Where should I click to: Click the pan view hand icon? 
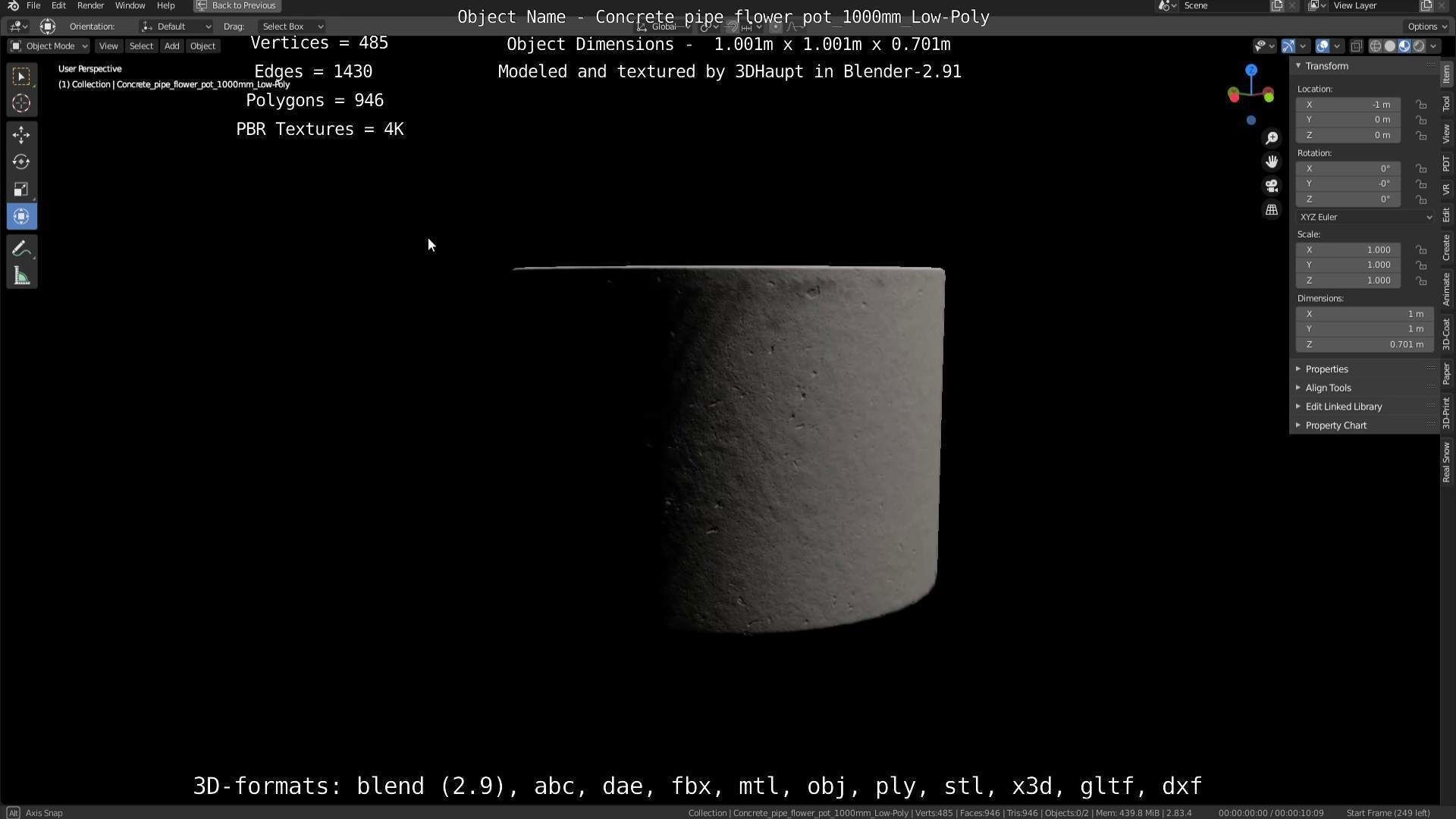(x=1272, y=162)
